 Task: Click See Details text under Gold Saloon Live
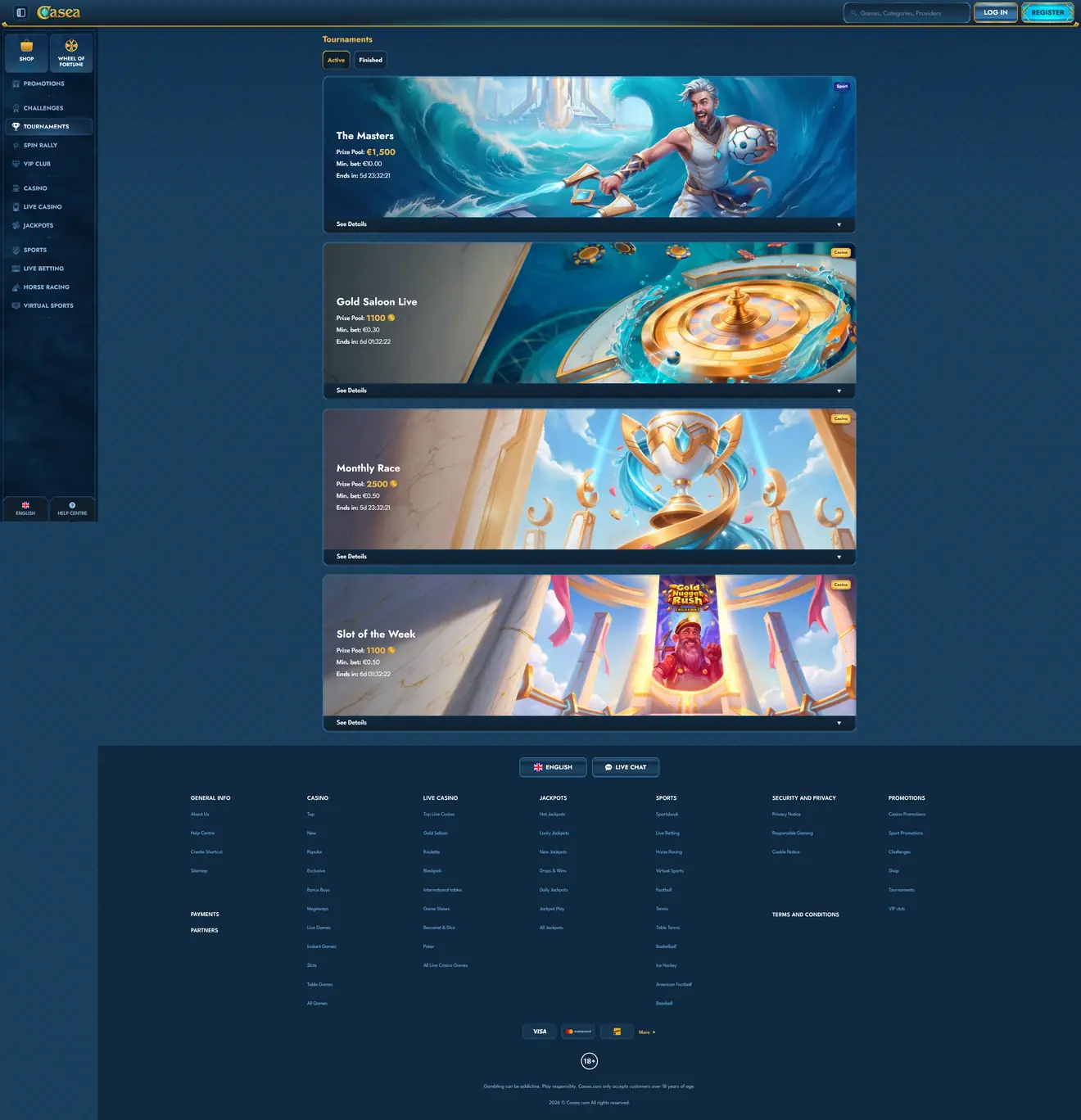(x=351, y=391)
